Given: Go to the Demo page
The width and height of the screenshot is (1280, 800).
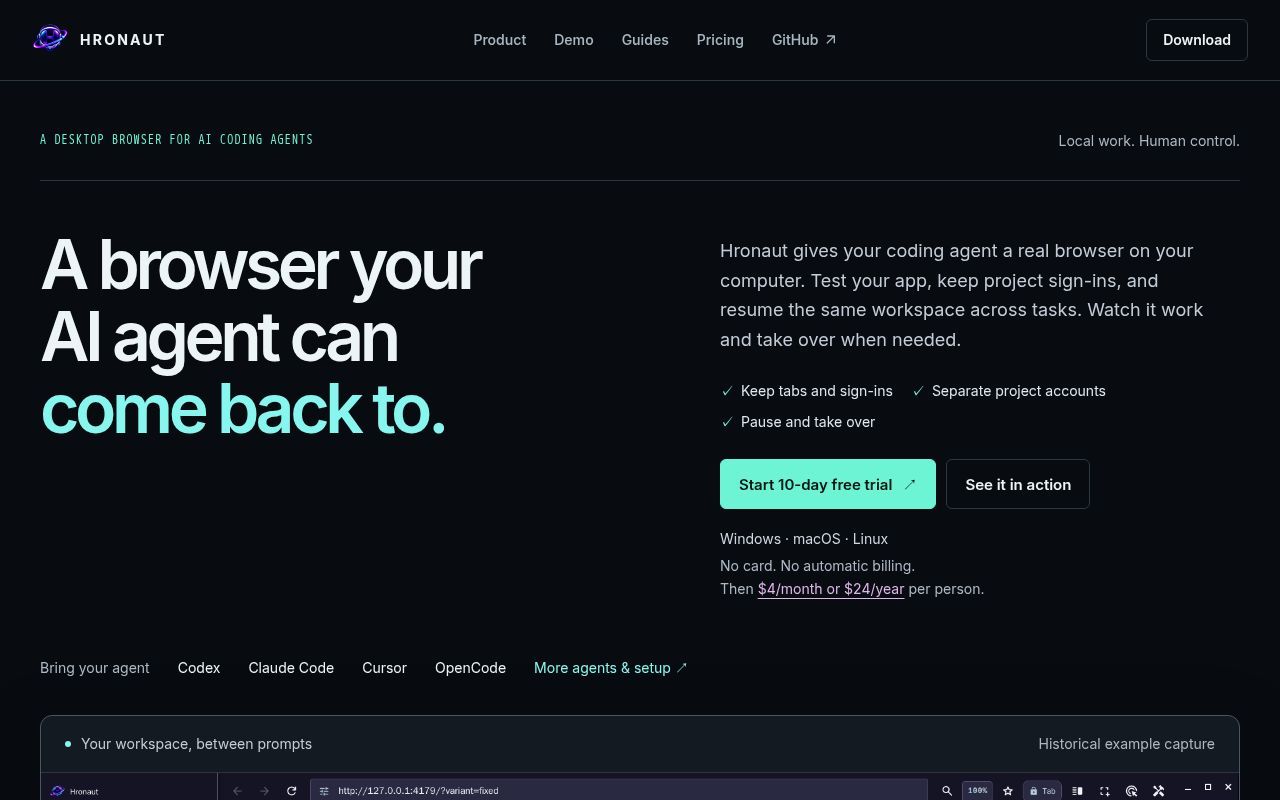Looking at the screenshot, I should (574, 40).
